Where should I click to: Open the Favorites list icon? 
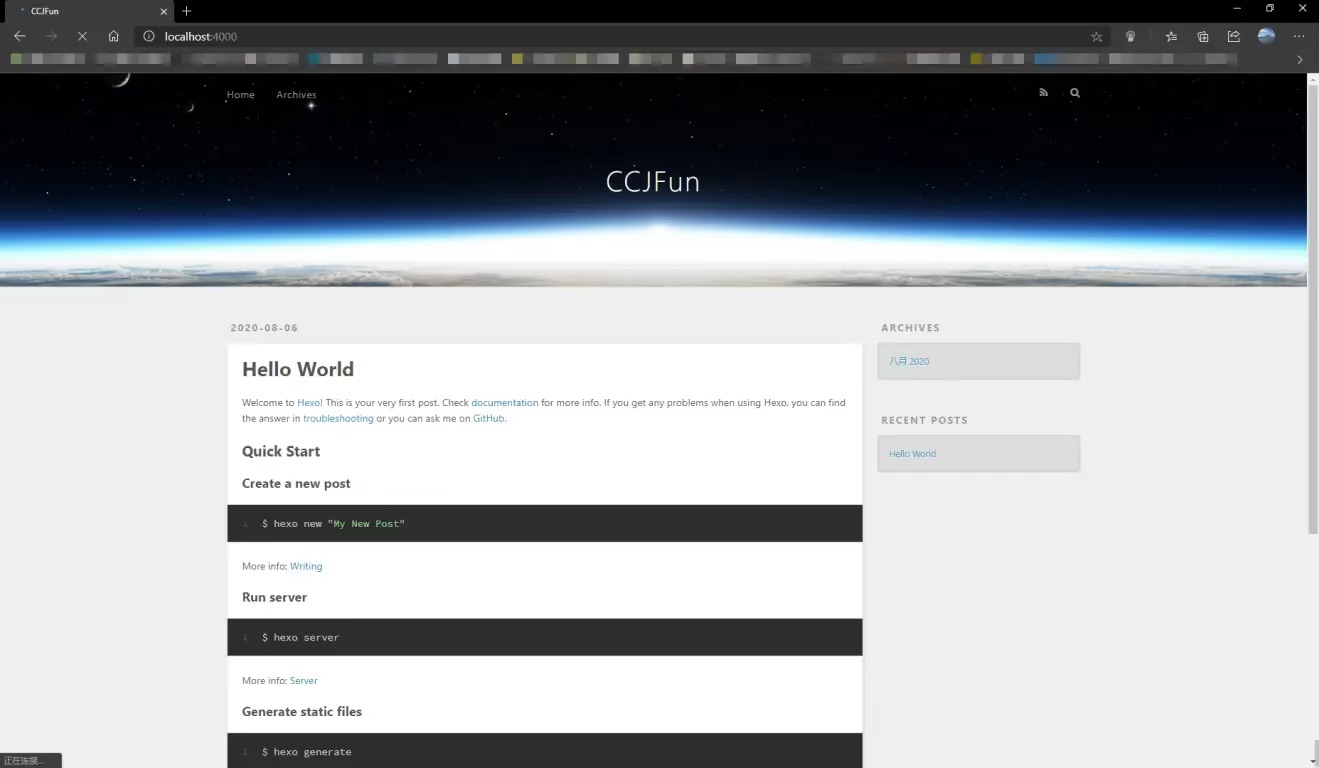(1171, 36)
